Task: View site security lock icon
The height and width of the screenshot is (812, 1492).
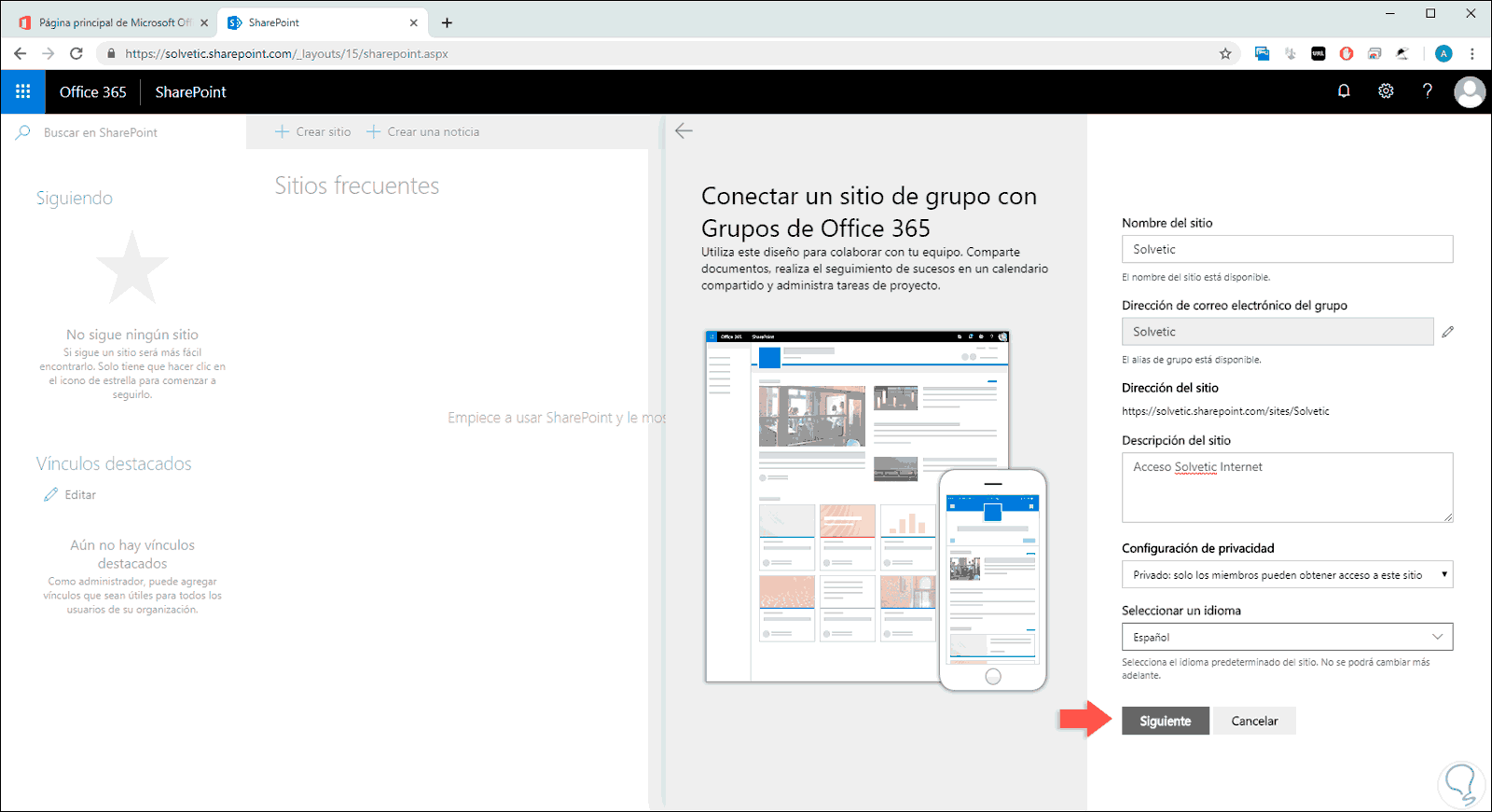Action: (111, 54)
